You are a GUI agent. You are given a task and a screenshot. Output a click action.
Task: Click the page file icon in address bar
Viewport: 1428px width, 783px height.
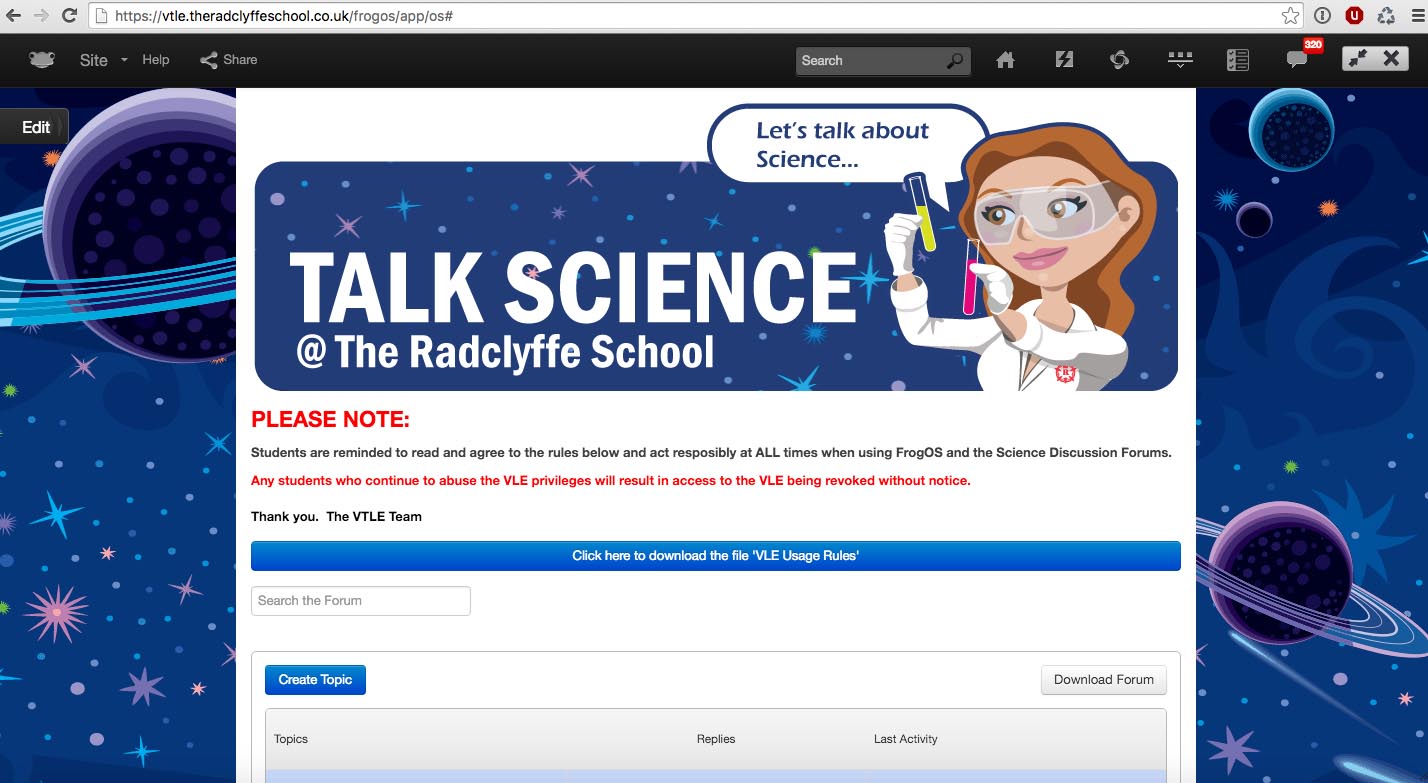pos(99,16)
